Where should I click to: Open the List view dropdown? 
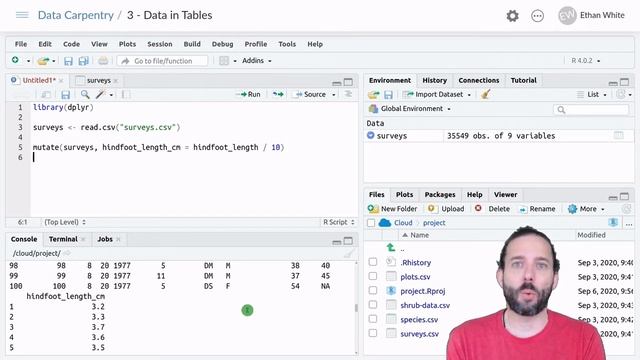[592, 95]
